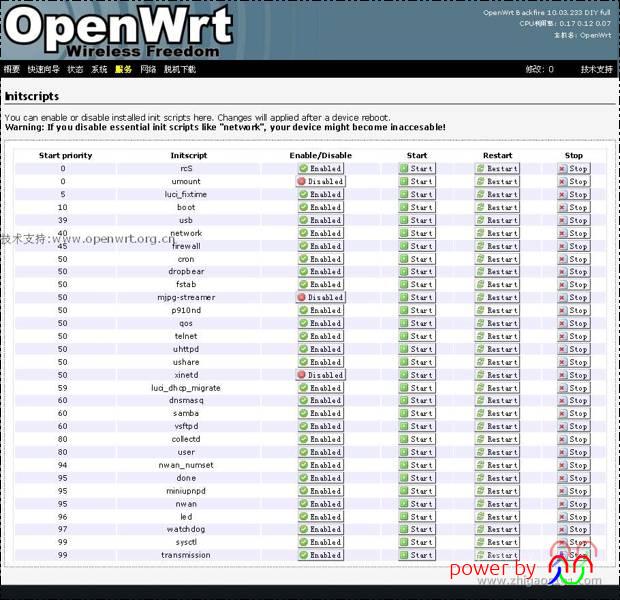Screen dimensions: 620x600
Task: Restart the qos service
Action: tap(497, 324)
